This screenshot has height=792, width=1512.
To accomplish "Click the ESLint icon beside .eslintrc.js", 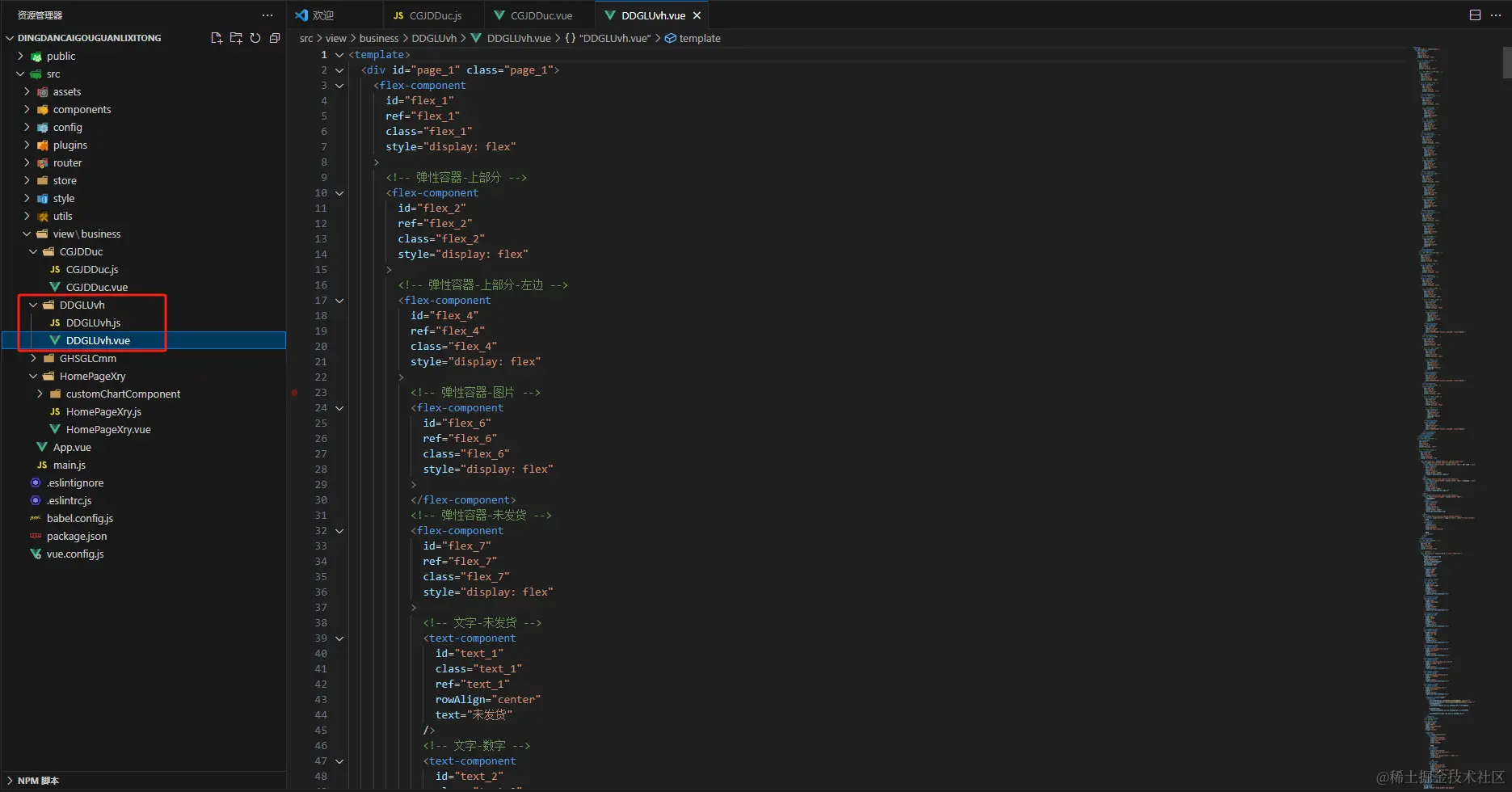I will 36,500.
